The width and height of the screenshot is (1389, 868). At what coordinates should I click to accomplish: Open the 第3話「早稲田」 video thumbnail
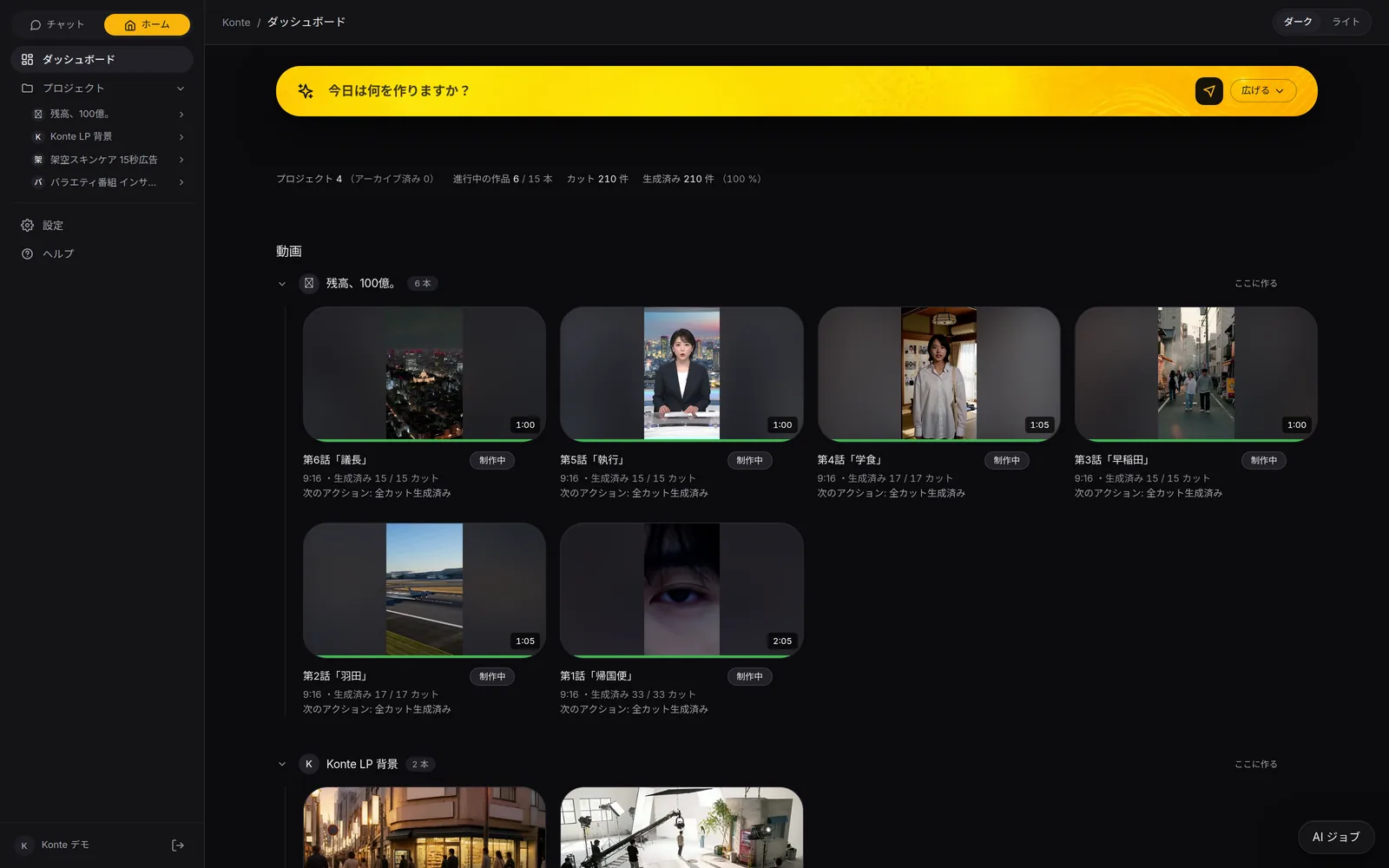(x=1195, y=374)
